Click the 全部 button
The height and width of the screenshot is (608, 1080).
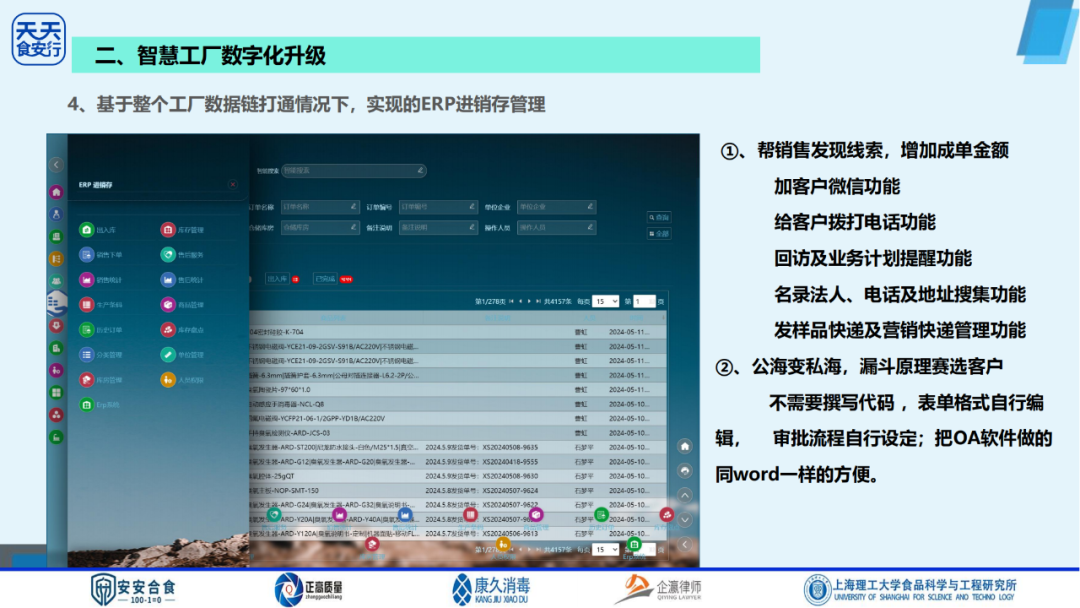point(658,234)
